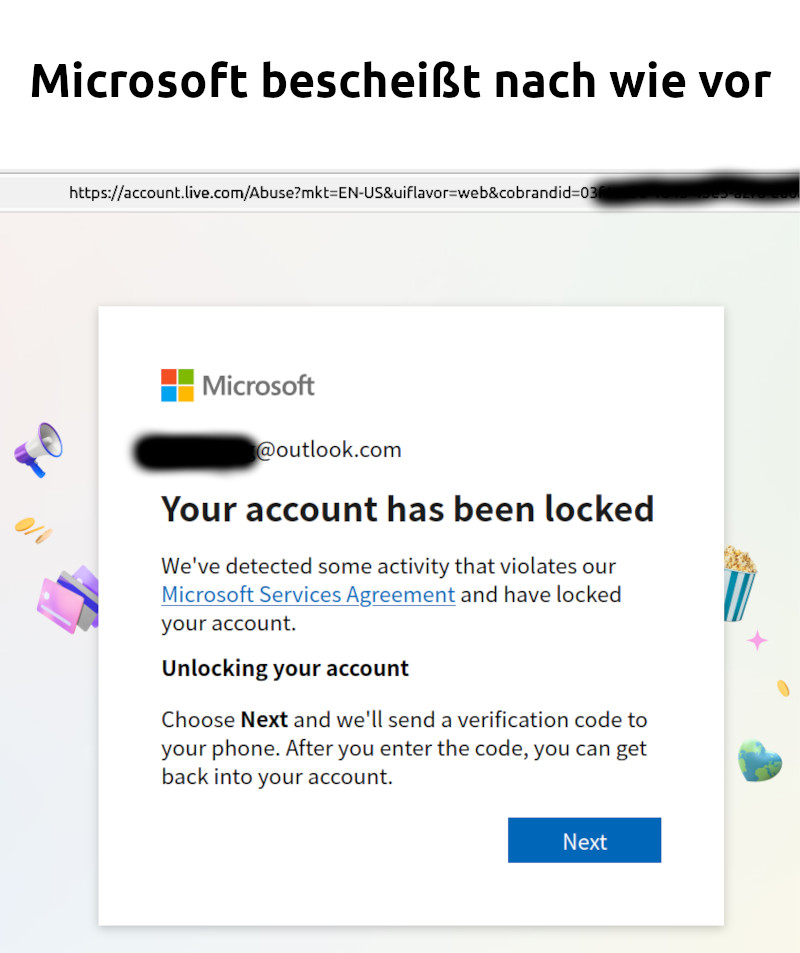Click the verification code instructions paragraph
This screenshot has width=800, height=953.
(x=404, y=748)
